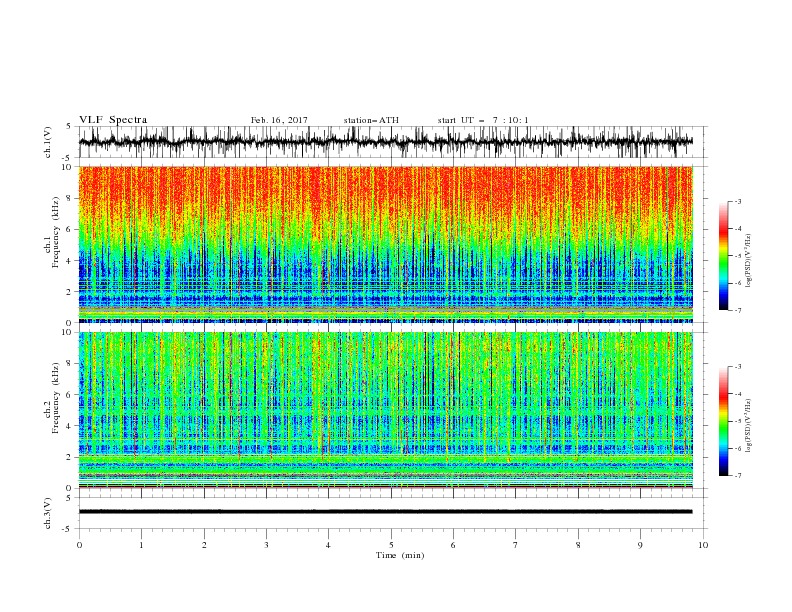This screenshot has height=612, width=792.
Task: Click the "-7" label on lower colorbar
Action: [737, 476]
